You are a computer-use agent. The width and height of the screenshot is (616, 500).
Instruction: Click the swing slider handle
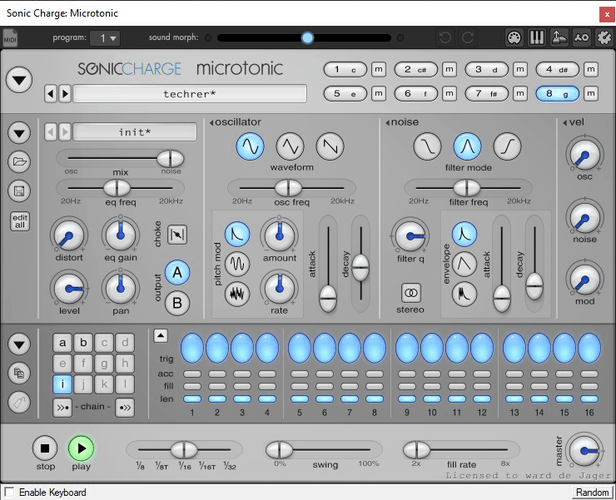(279, 450)
